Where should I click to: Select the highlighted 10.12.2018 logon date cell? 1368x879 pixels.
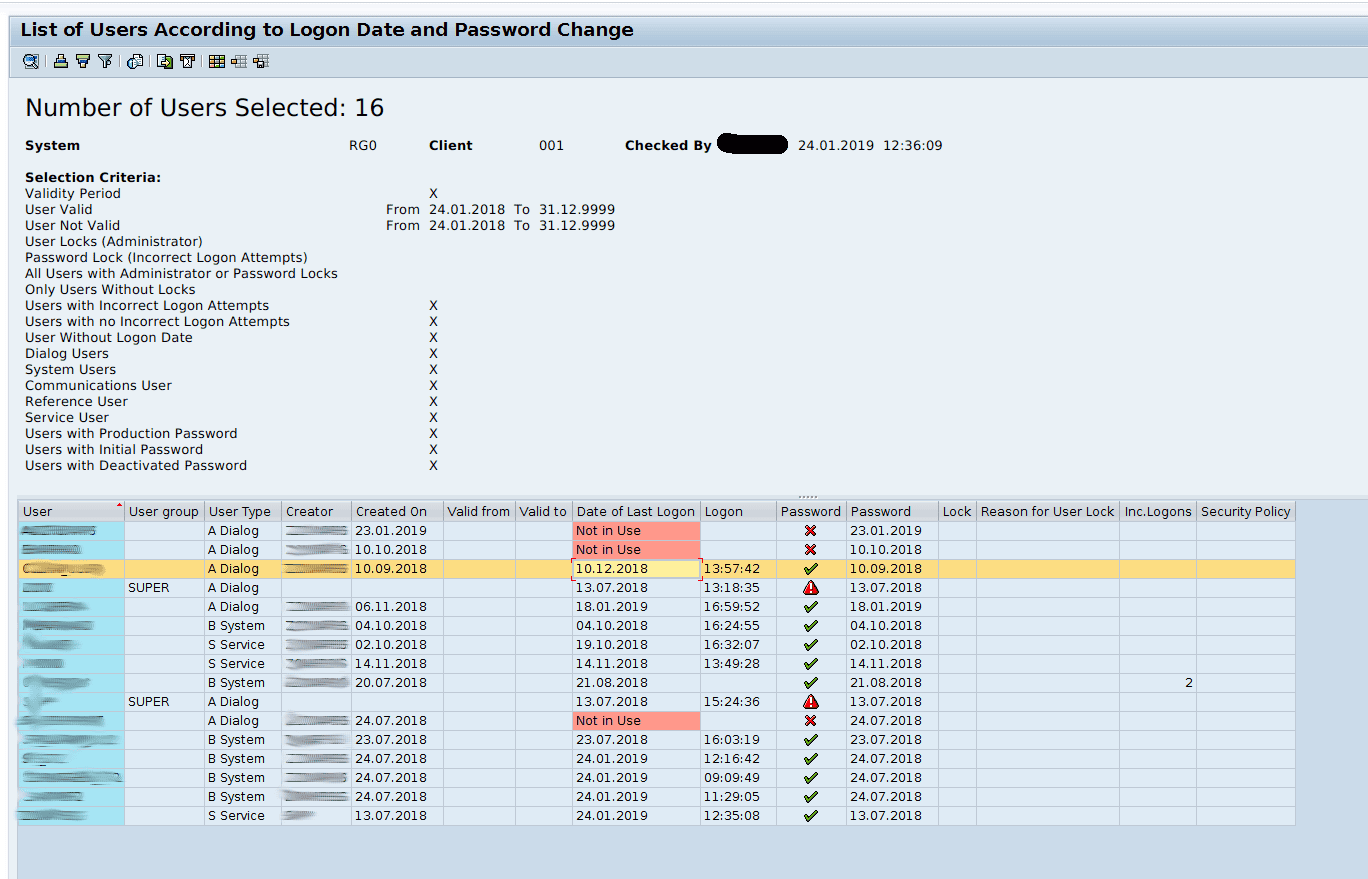pos(637,568)
